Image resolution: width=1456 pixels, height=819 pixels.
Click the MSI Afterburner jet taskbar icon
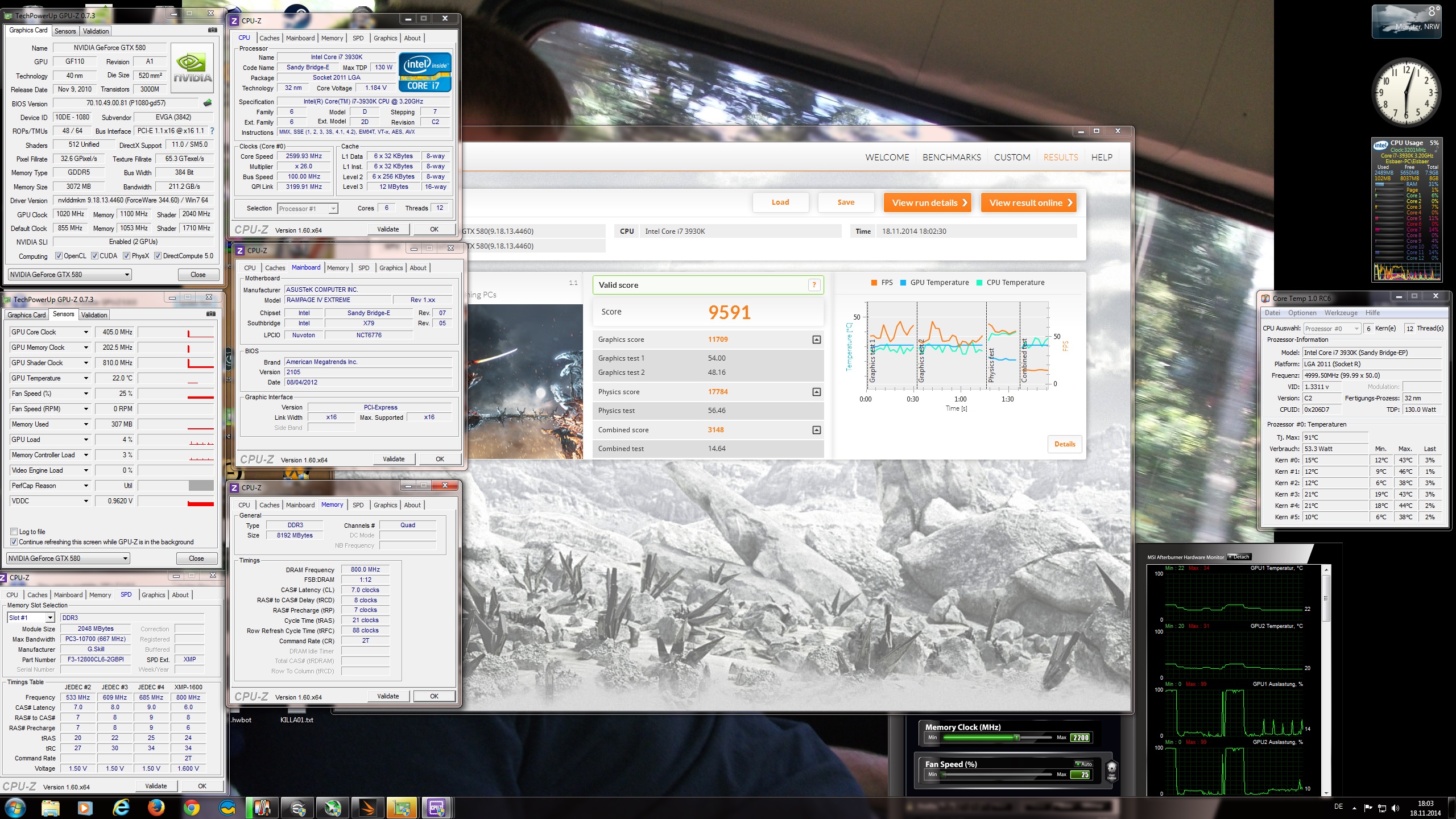tap(333, 808)
